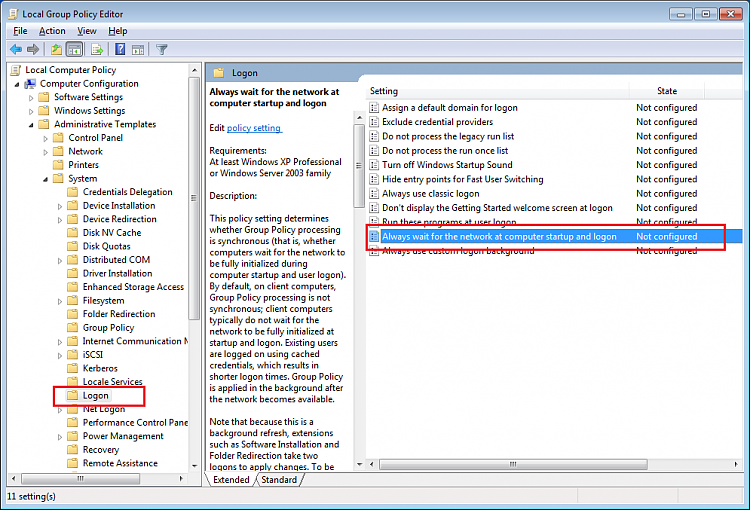Select the Net Logon tree item

[x=104, y=409]
